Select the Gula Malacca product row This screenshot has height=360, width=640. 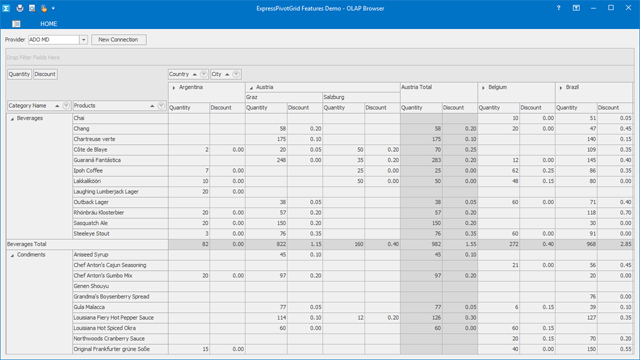tap(120, 307)
